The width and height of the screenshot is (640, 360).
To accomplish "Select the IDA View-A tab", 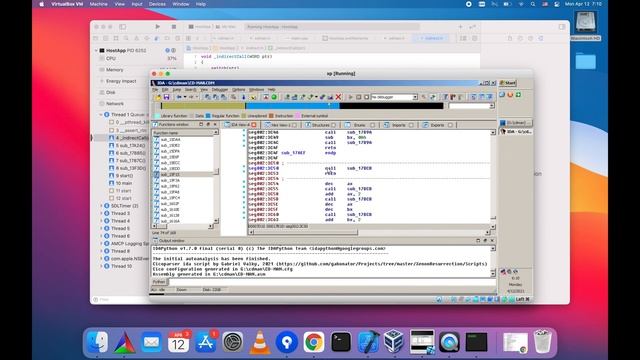I will tap(240, 125).
